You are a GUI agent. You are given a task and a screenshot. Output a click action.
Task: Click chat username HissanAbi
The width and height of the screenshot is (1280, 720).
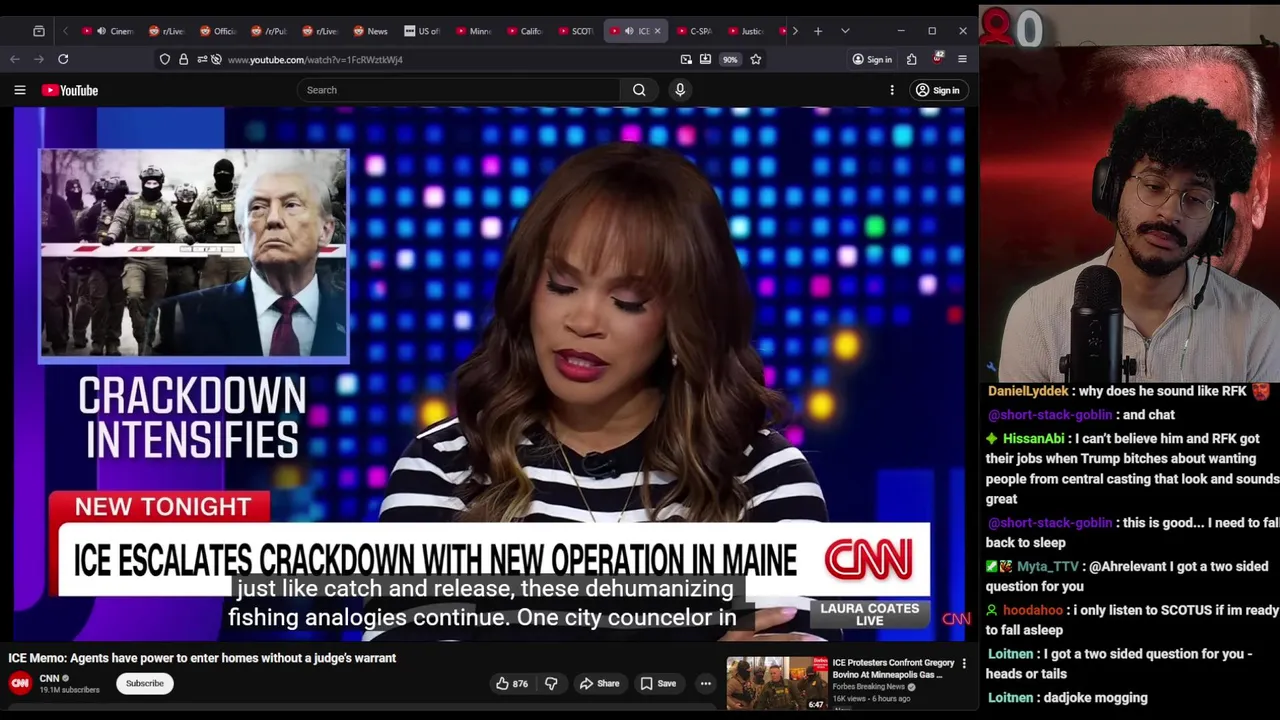tap(1034, 439)
